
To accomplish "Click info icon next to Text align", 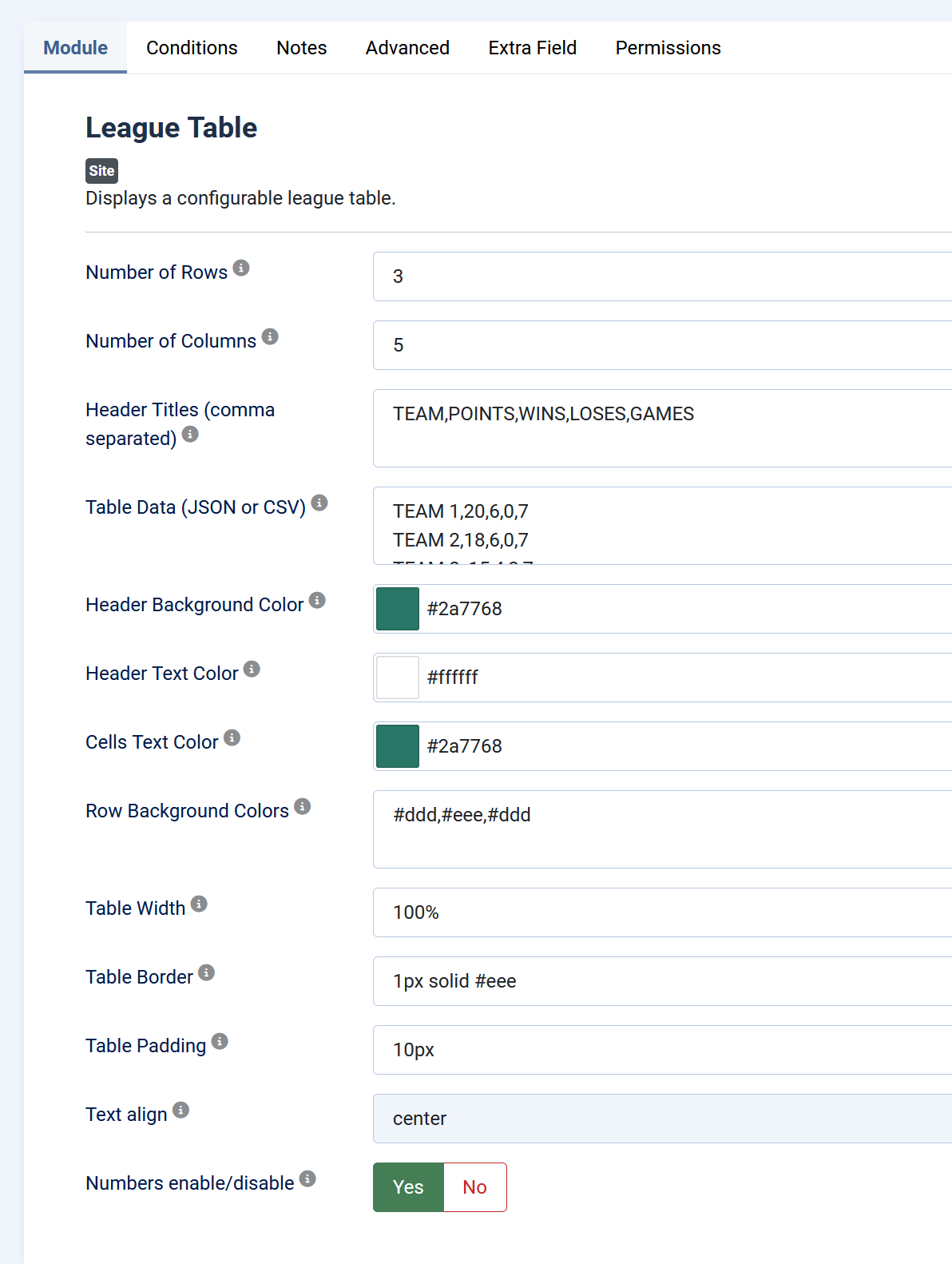I will [x=181, y=1110].
